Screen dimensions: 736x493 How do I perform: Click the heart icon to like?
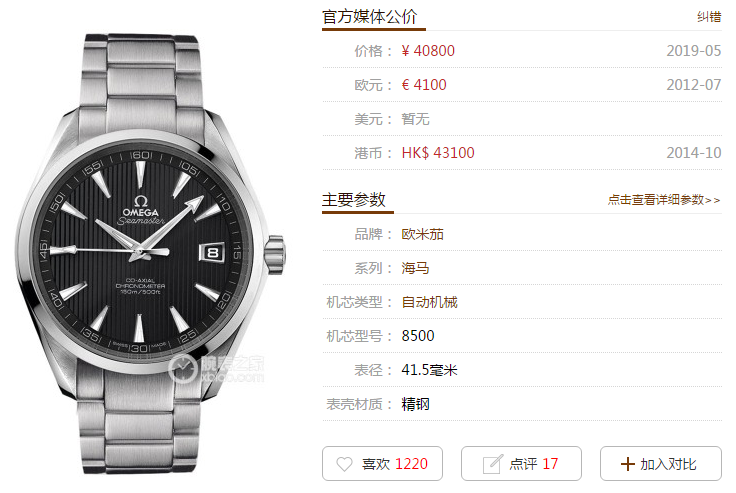tap(344, 464)
